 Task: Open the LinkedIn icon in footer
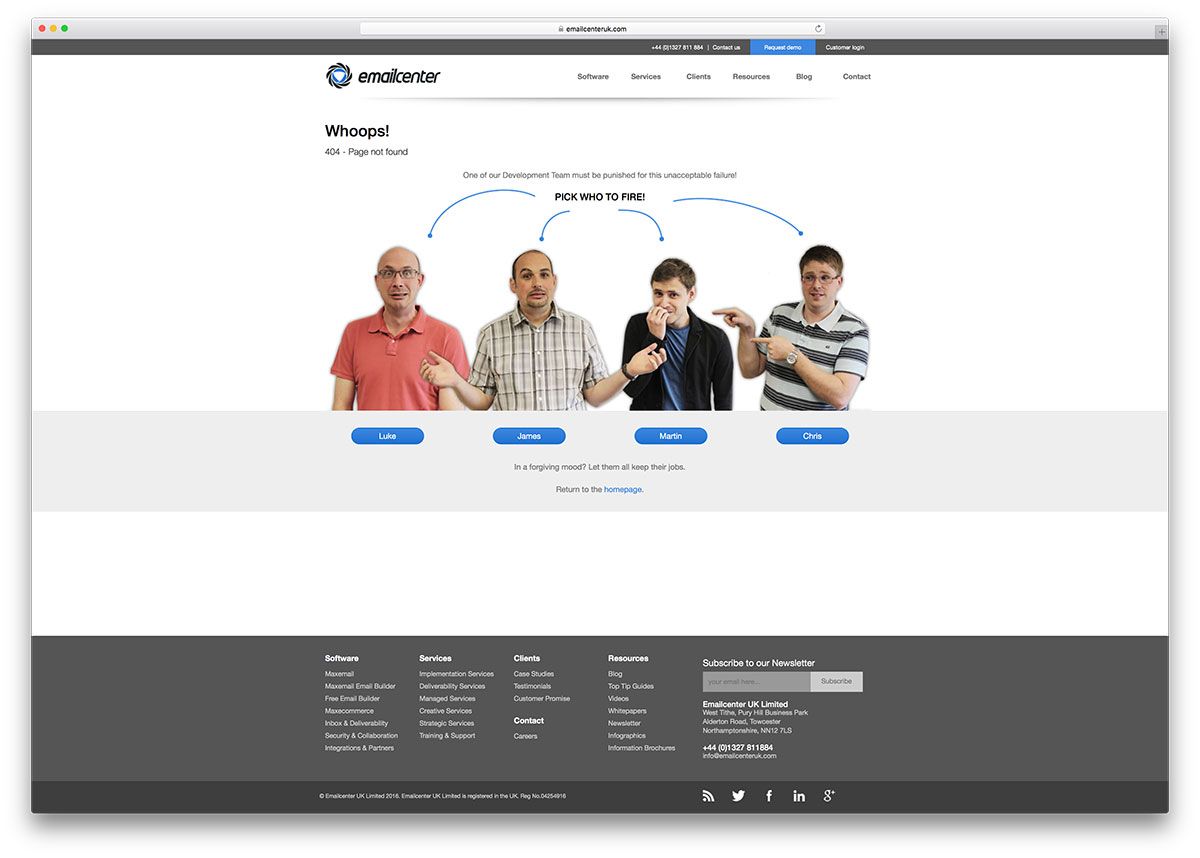coord(799,796)
